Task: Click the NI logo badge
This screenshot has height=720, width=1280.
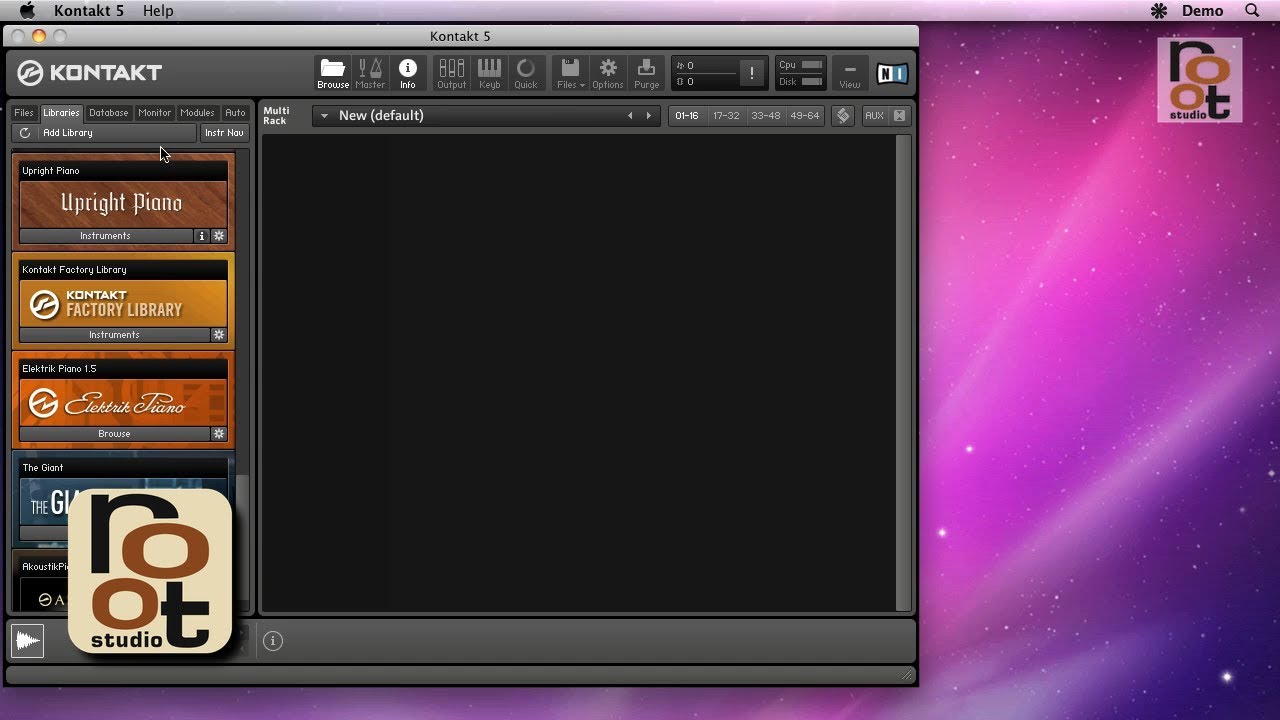Action: [x=892, y=73]
